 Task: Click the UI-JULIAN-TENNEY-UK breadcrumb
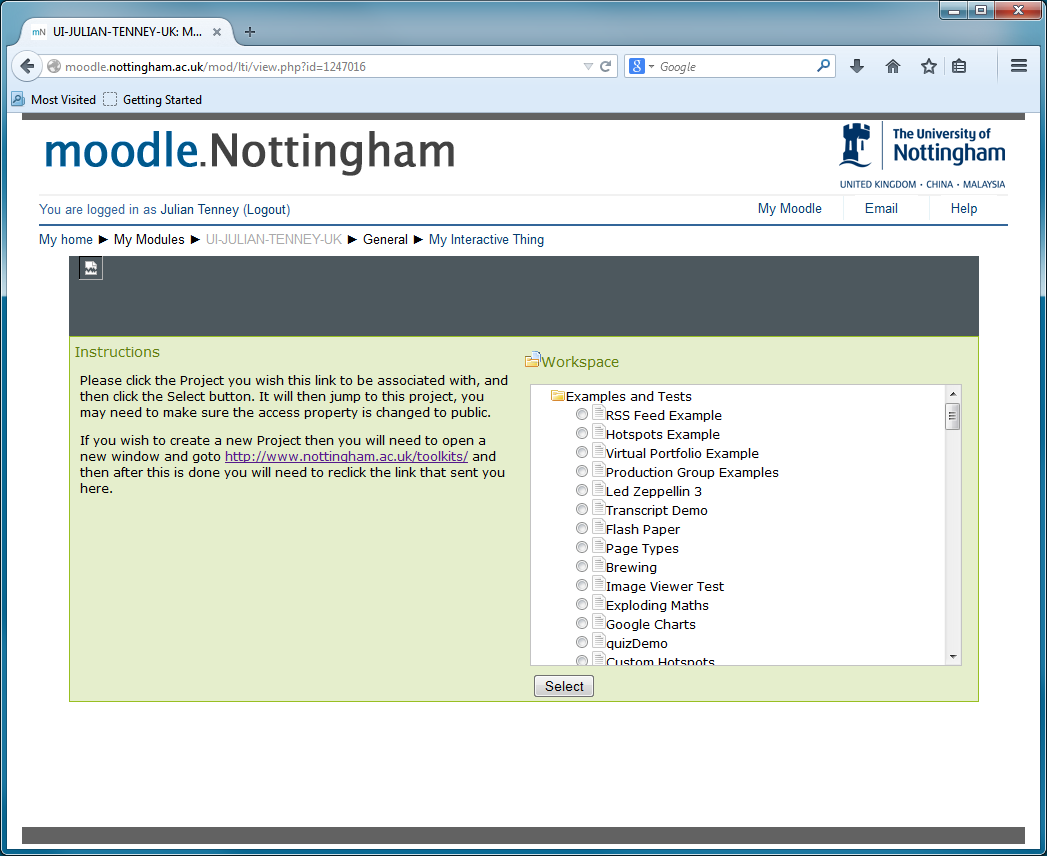click(x=274, y=240)
